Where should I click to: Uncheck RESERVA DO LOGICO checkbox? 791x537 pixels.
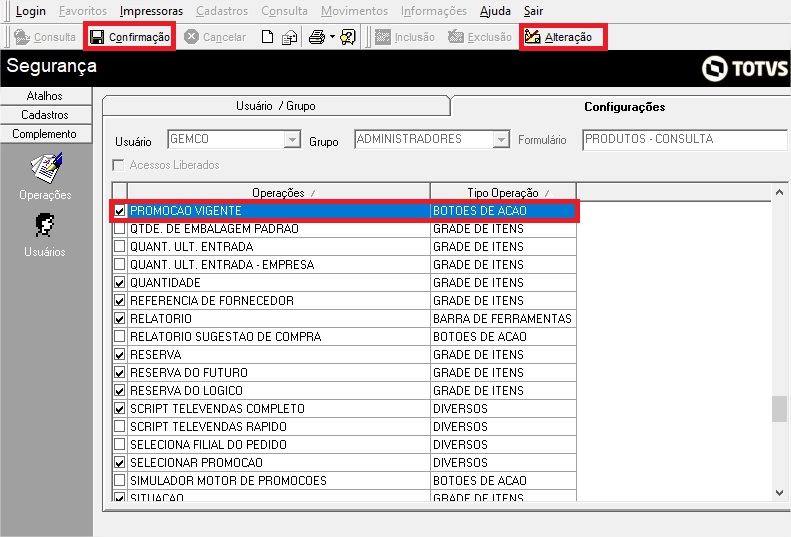pyautogui.click(x=120, y=390)
